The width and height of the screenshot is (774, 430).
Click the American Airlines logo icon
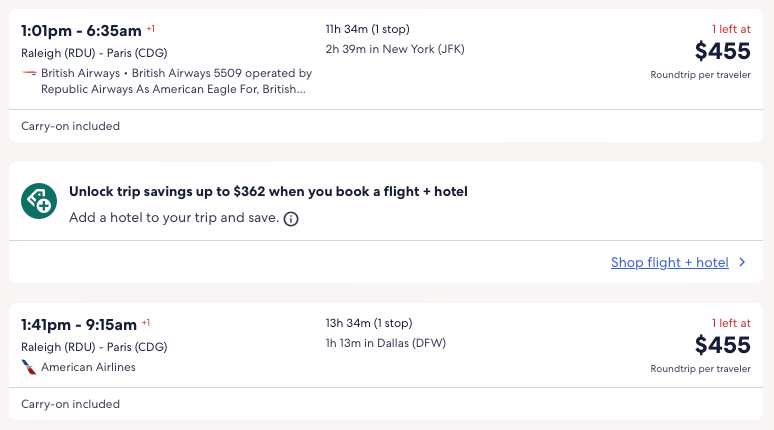[29, 367]
